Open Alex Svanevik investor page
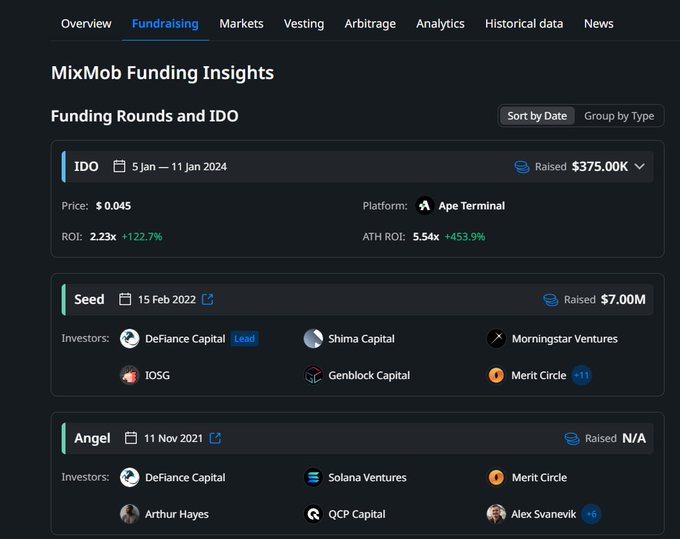This screenshot has width=680, height=539. tap(544, 514)
